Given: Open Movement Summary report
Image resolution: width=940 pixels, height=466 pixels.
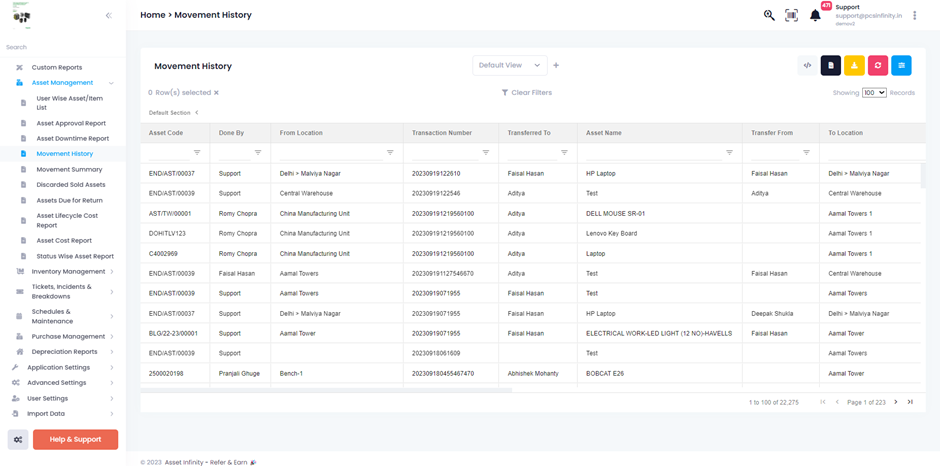Looking at the screenshot, I should (69, 170).
